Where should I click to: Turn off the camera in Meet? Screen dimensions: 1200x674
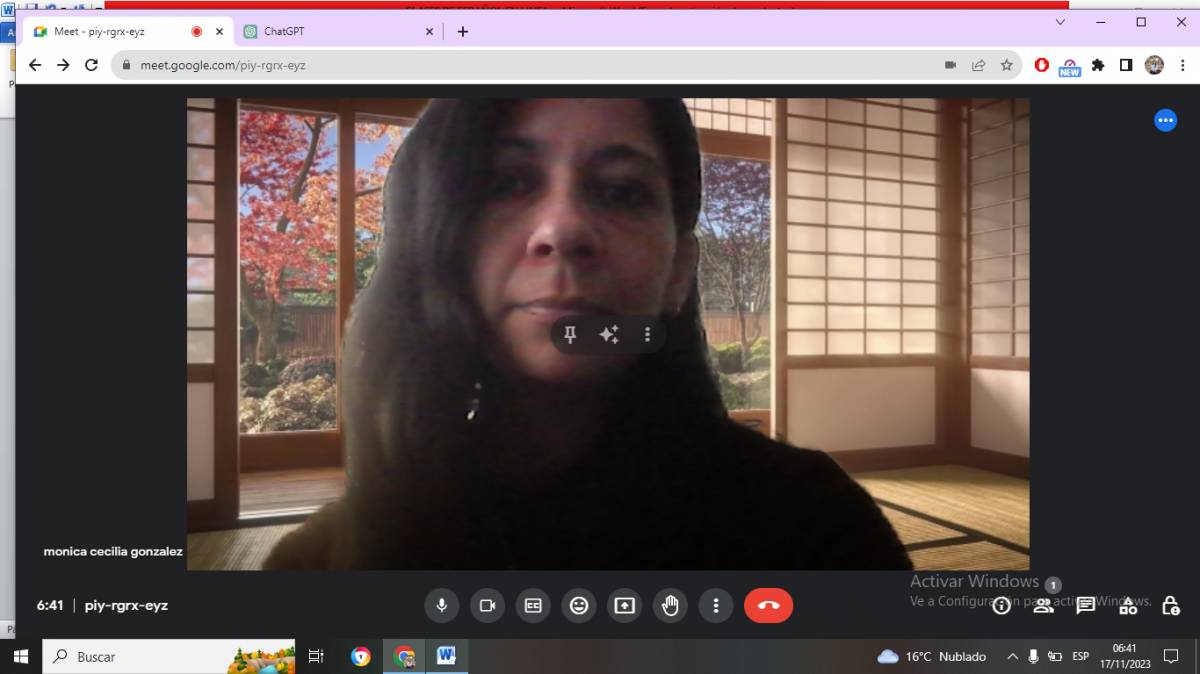click(487, 605)
